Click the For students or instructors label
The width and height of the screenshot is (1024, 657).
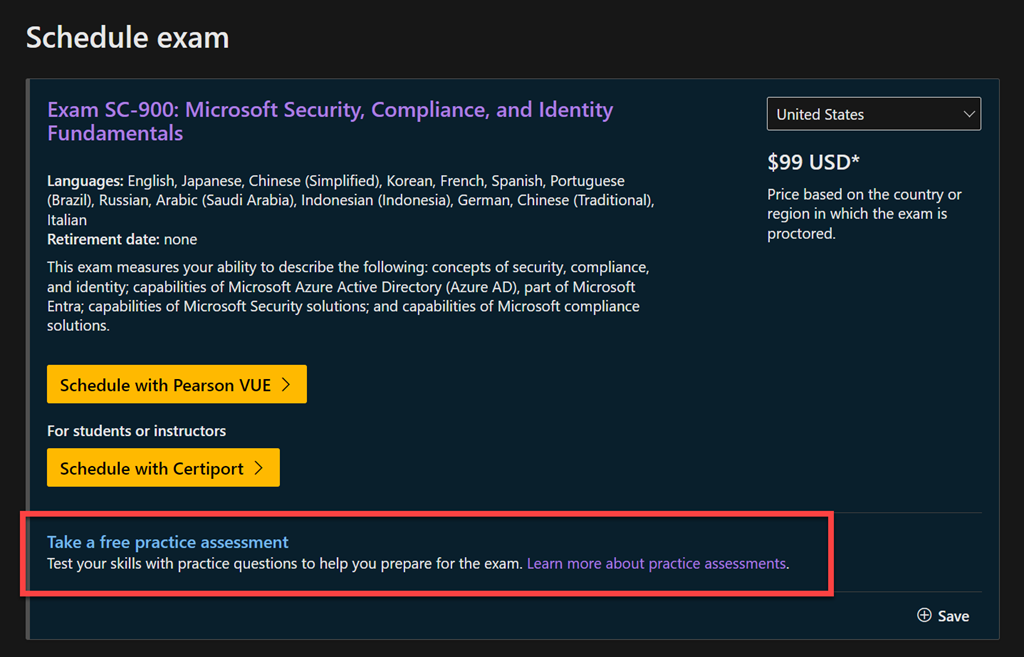tap(136, 431)
